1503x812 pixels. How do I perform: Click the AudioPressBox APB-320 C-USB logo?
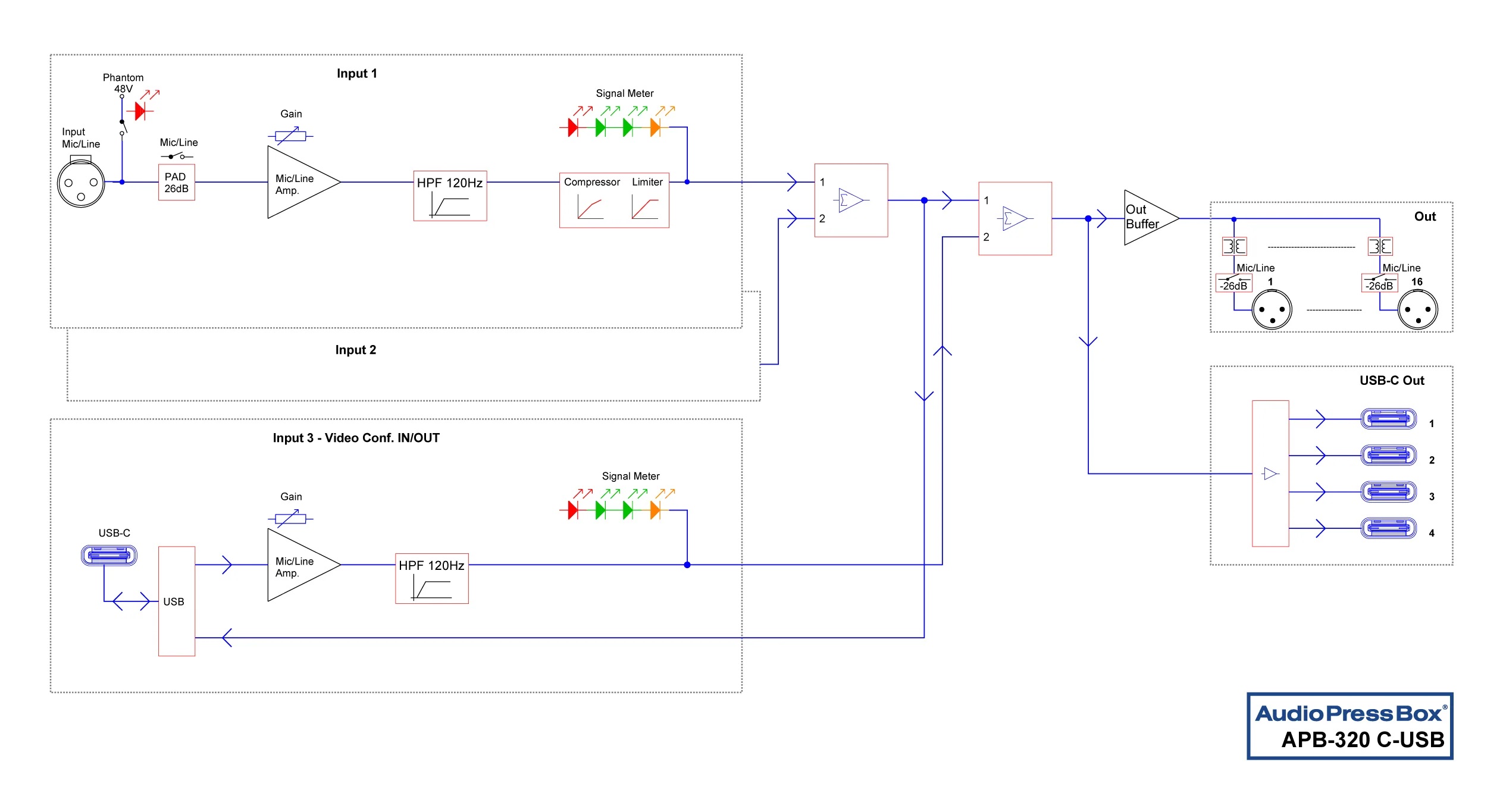[1349, 726]
